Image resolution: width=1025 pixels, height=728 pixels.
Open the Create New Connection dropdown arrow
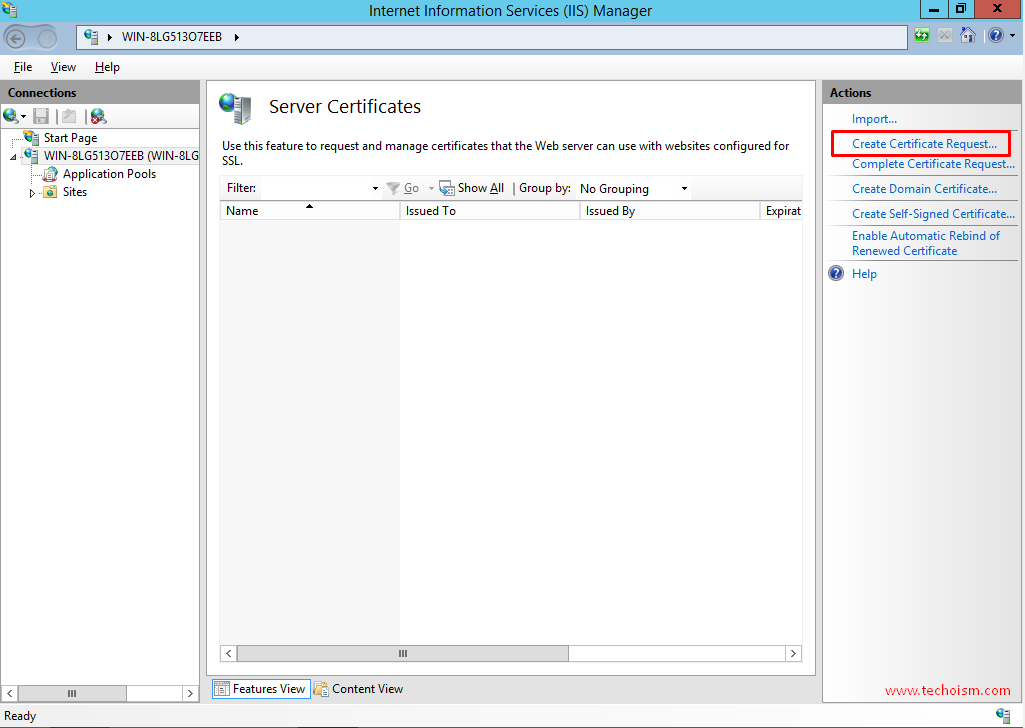(x=24, y=117)
